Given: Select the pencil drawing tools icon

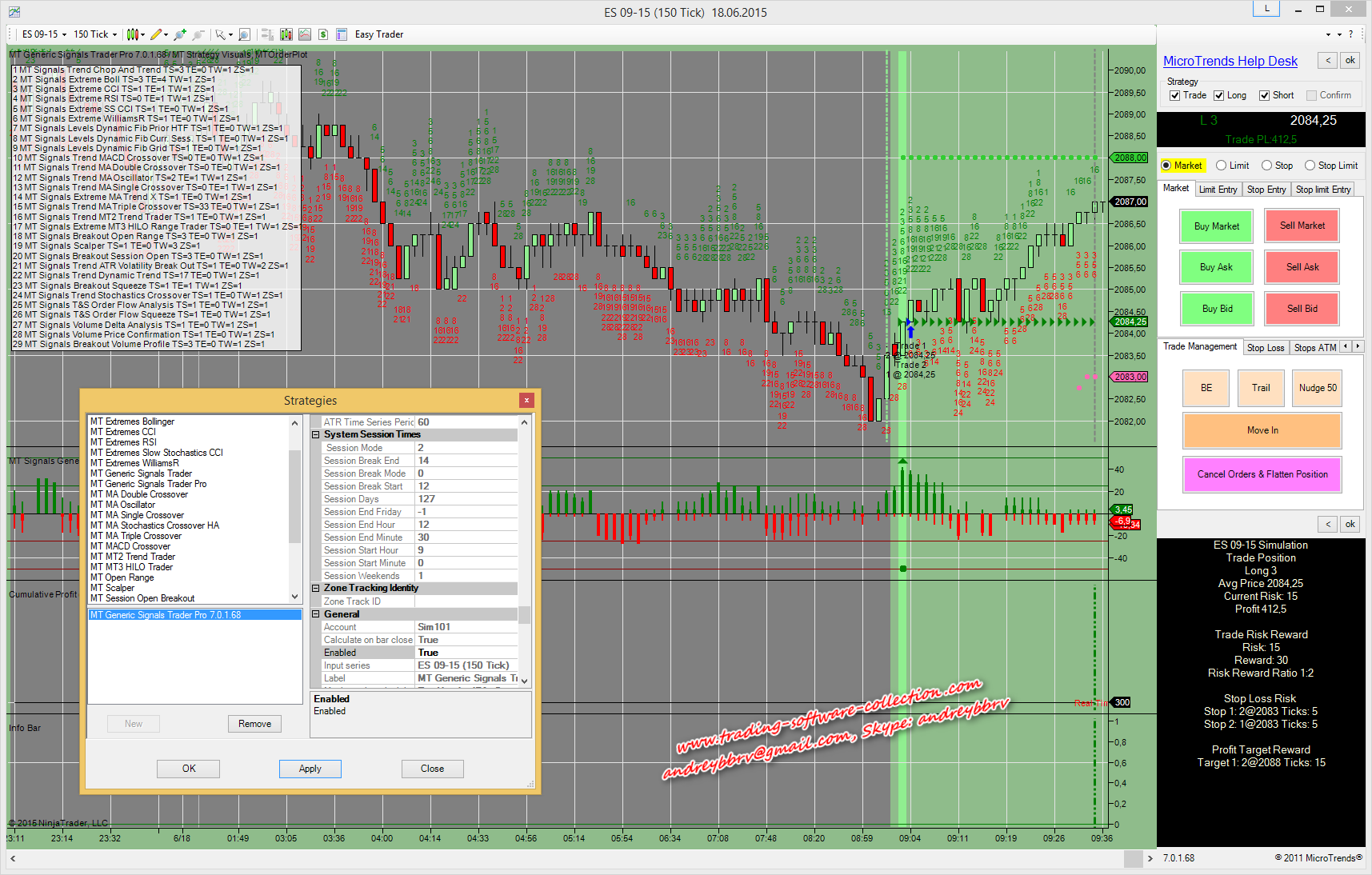Looking at the screenshot, I should point(156,34).
